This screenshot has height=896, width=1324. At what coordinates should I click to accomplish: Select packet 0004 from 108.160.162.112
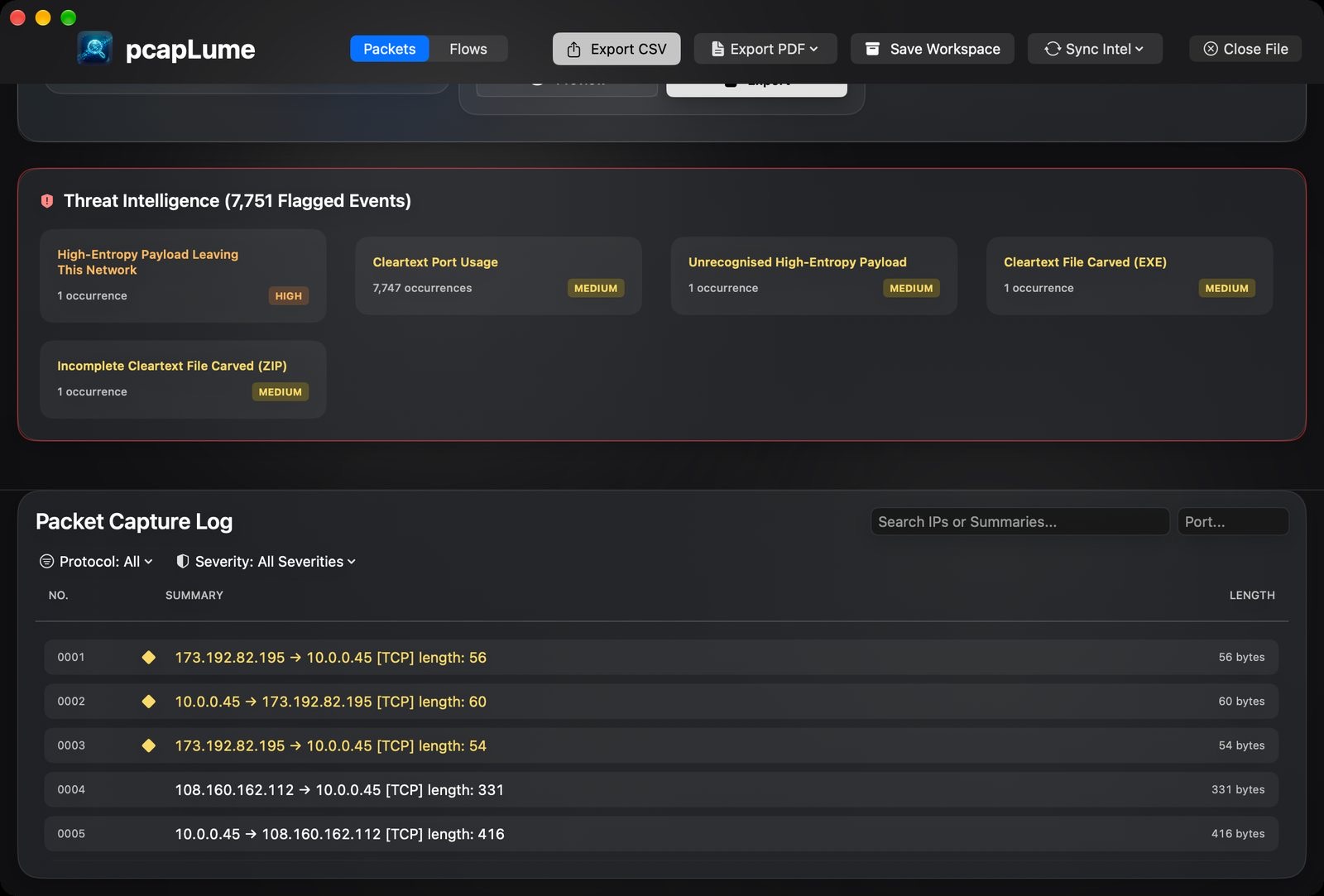click(x=661, y=789)
